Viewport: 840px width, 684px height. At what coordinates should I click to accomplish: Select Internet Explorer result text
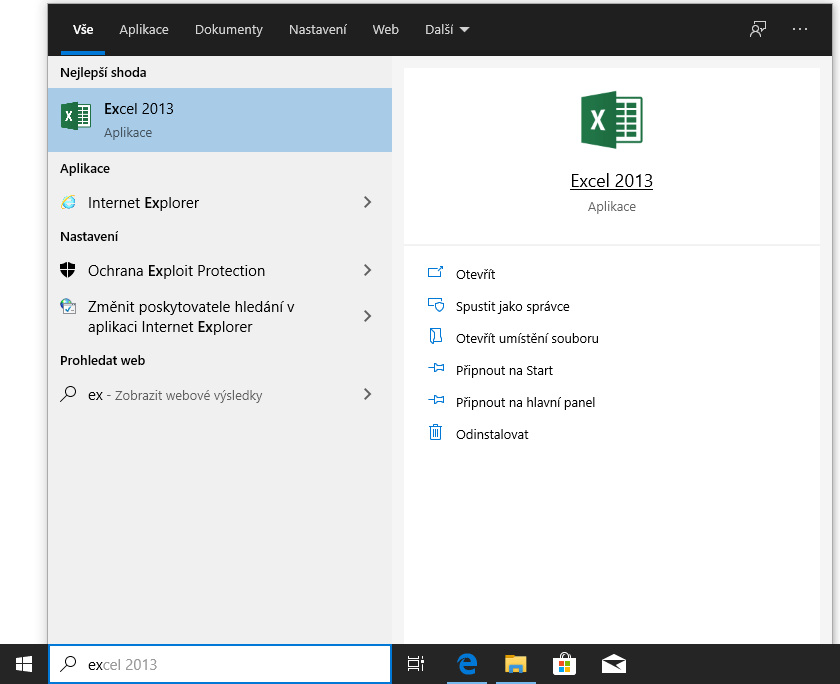[143, 202]
